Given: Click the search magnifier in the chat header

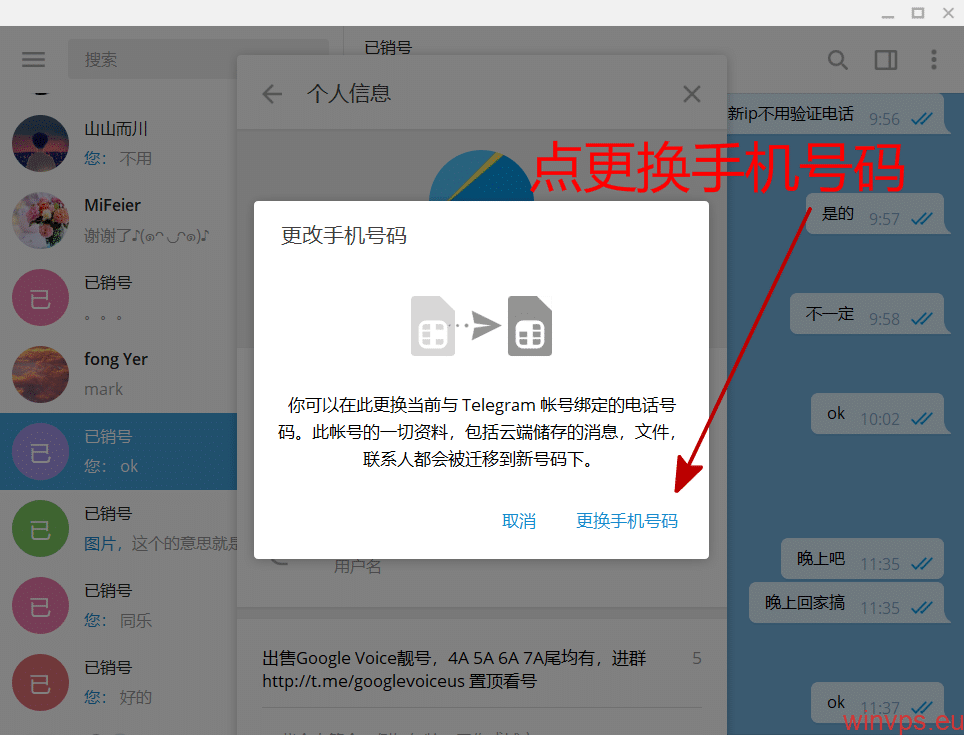Looking at the screenshot, I should click(x=837, y=60).
